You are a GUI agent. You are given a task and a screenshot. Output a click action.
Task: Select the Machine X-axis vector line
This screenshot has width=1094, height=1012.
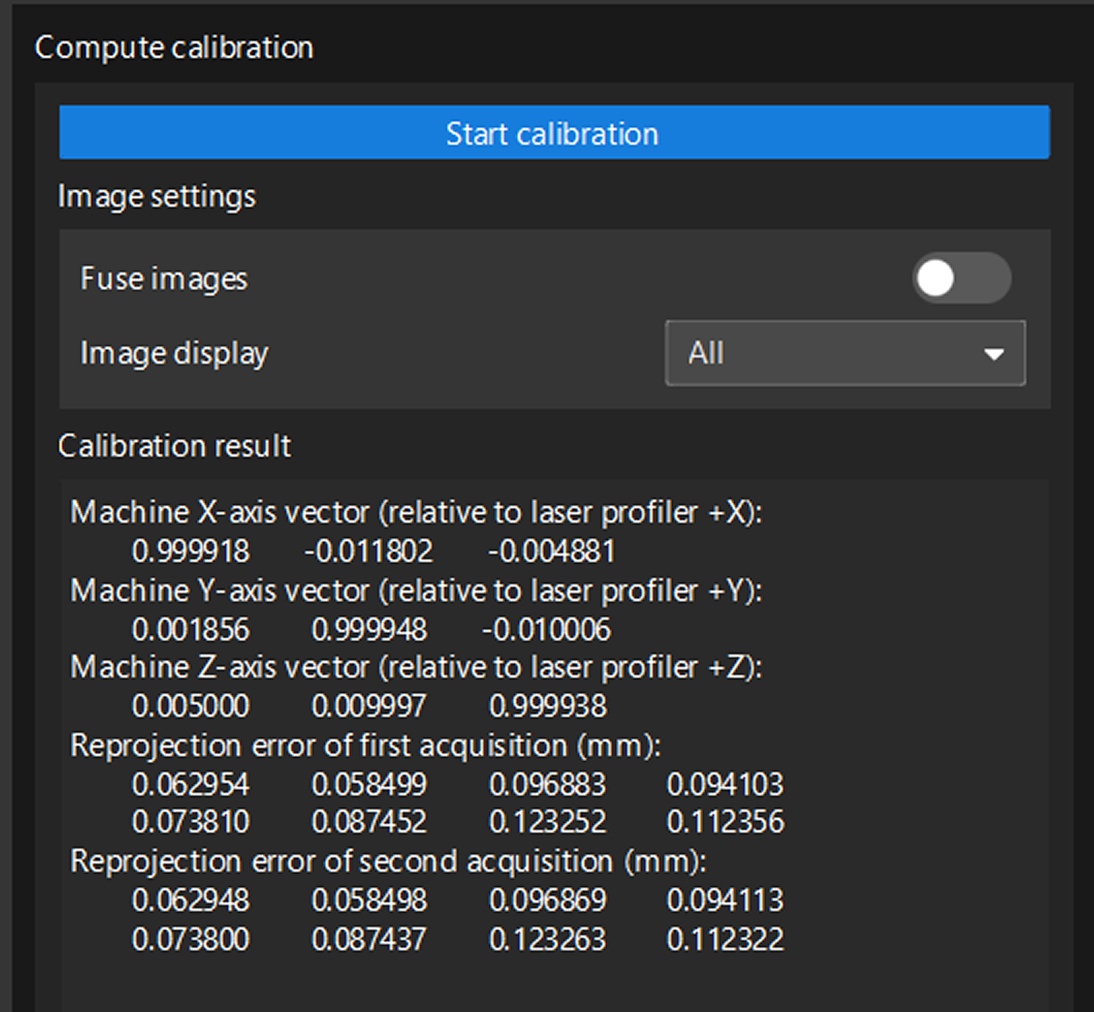(416, 513)
